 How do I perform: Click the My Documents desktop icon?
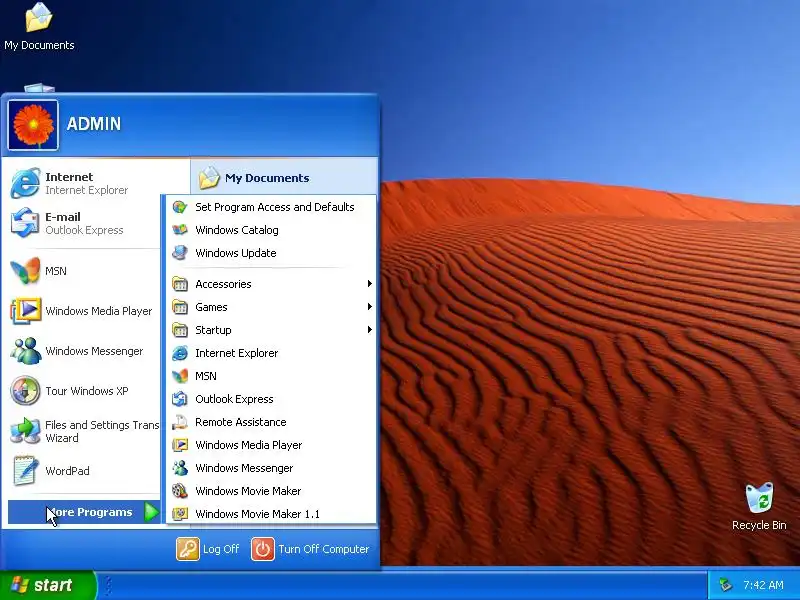tap(39, 17)
